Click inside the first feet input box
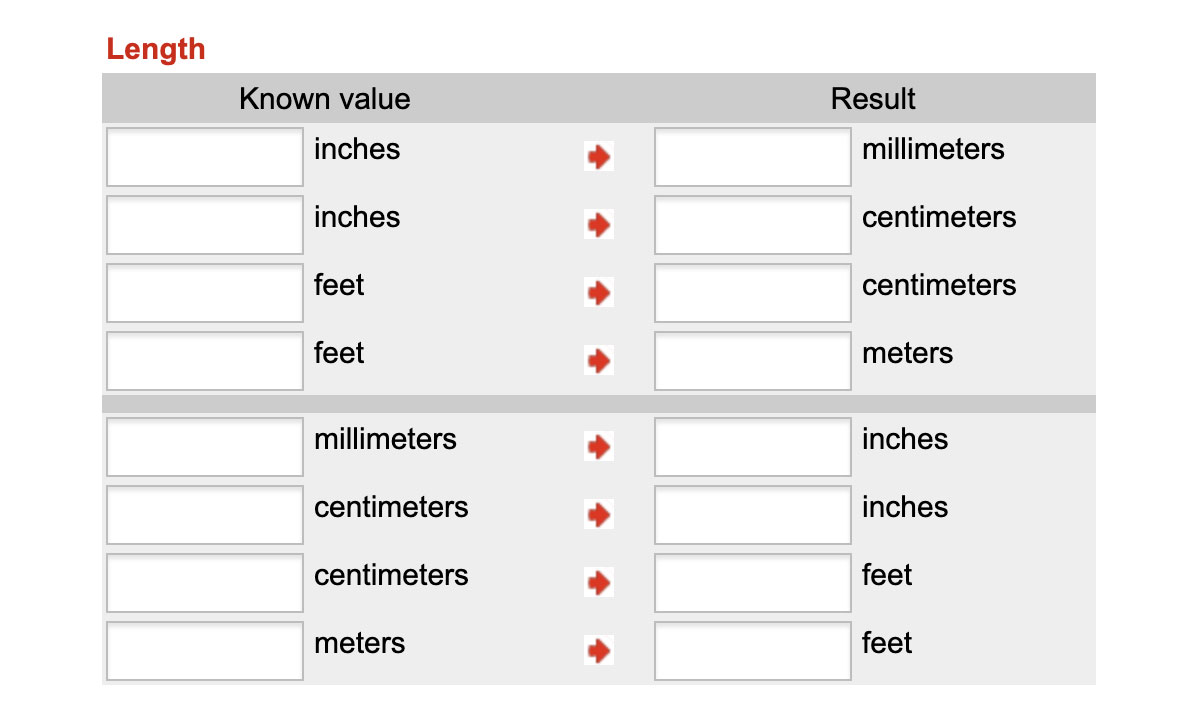Image resolution: width=1200 pixels, height=720 pixels. (x=204, y=293)
